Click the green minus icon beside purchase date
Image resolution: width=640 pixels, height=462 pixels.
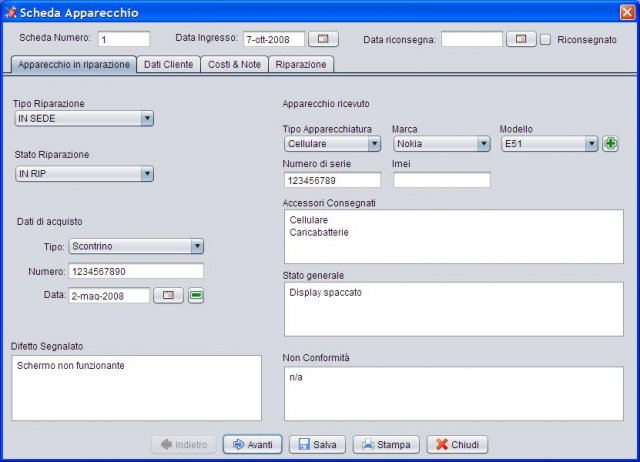tap(196, 295)
